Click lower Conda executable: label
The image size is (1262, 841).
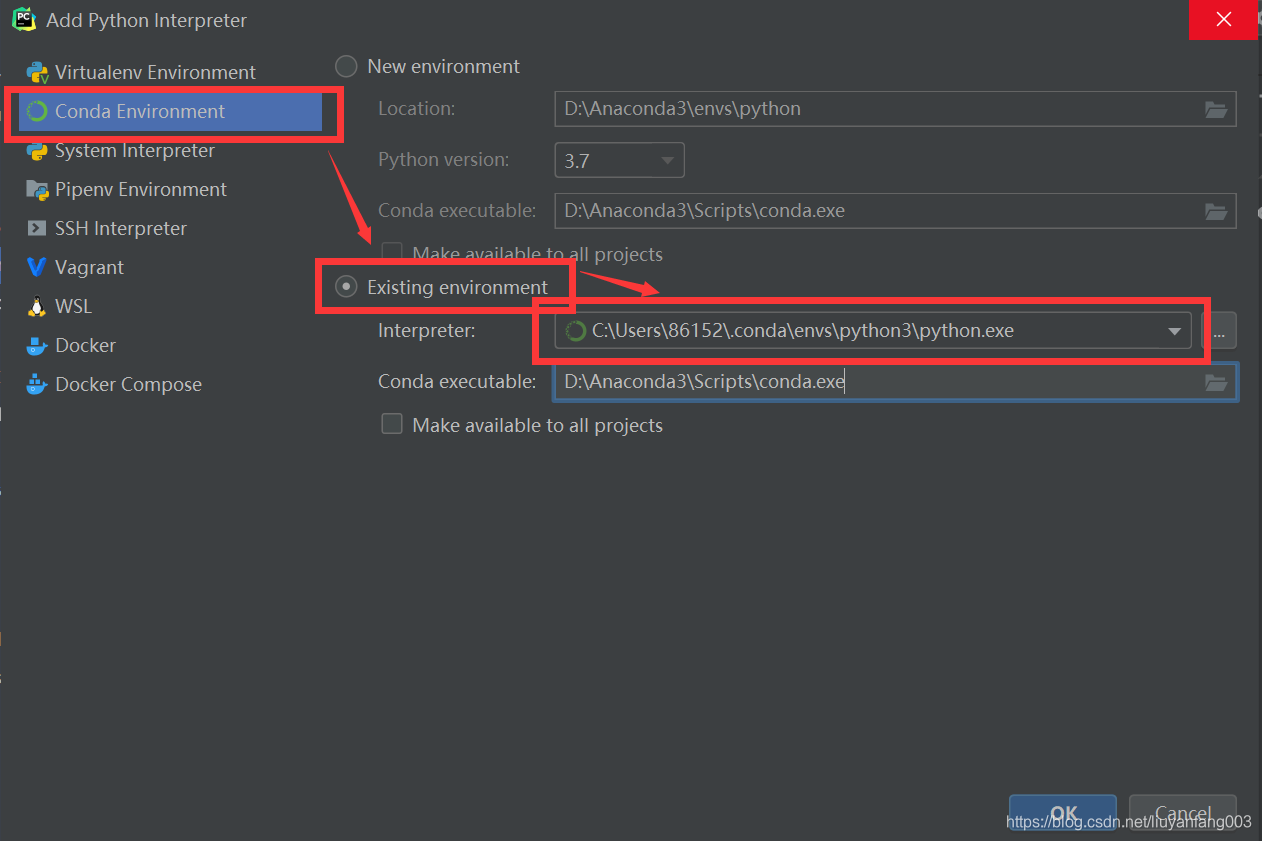pos(457,381)
